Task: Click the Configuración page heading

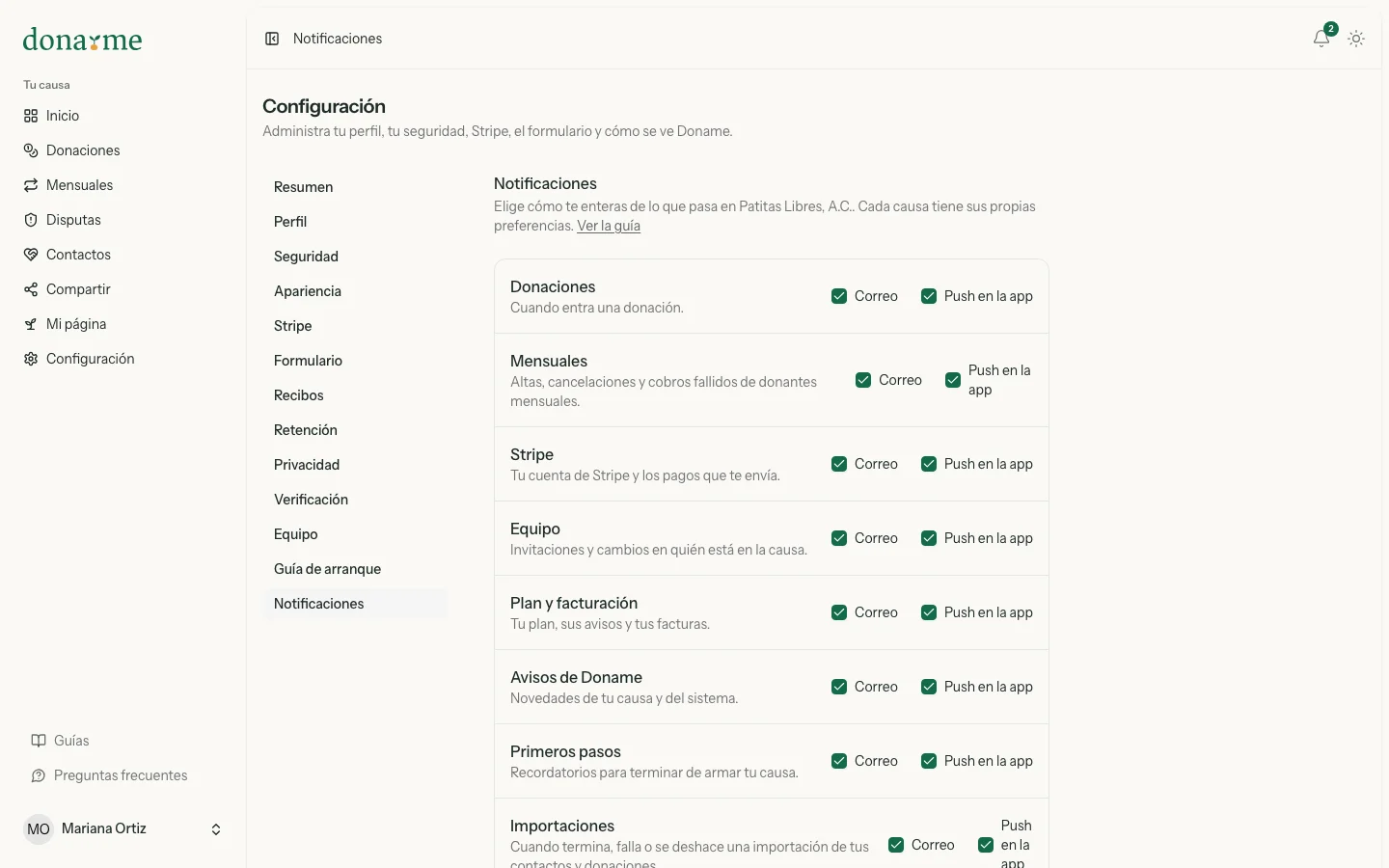Action: [324, 106]
